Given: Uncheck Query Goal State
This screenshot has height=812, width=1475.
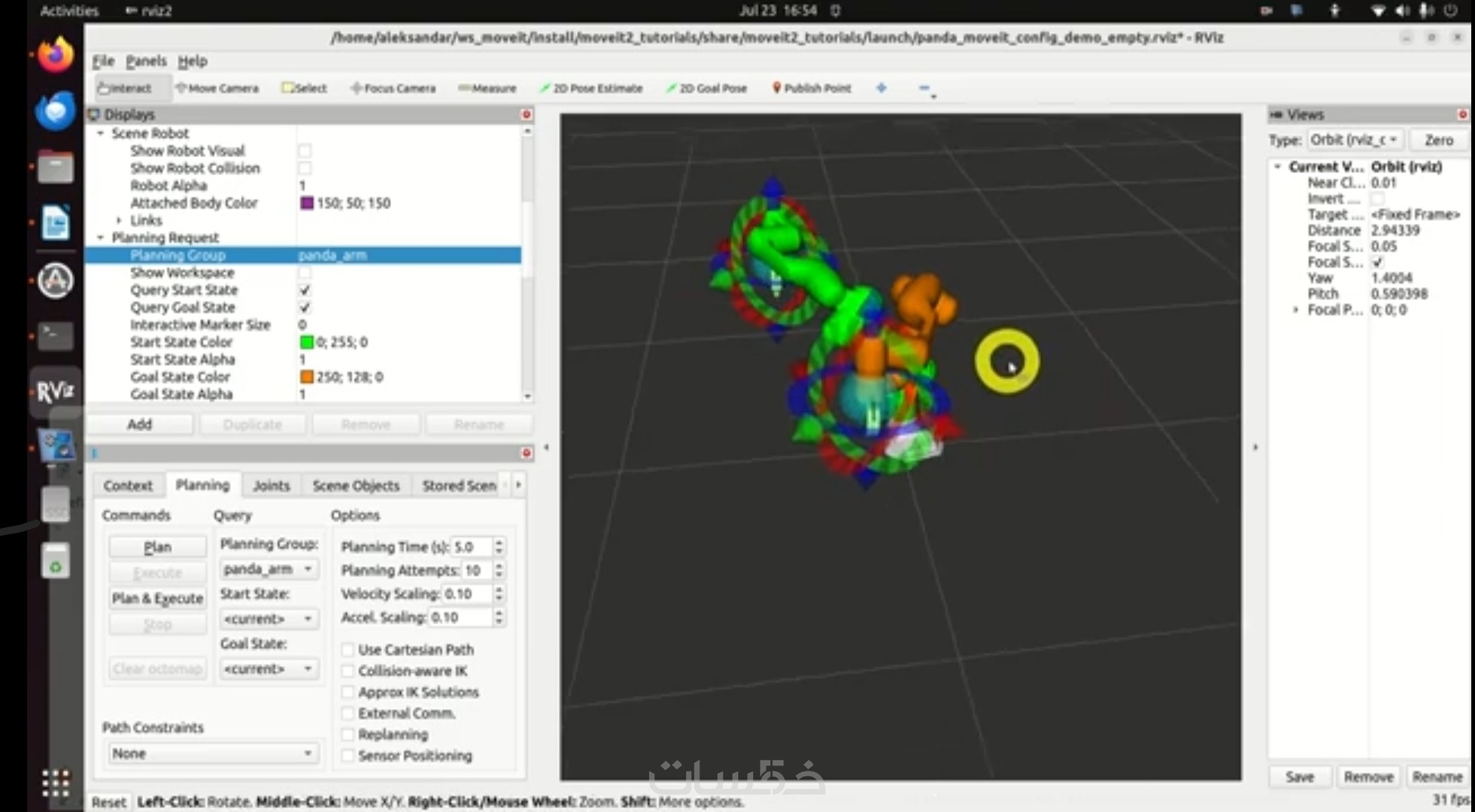Looking at the screenshot, I should 305,308.
